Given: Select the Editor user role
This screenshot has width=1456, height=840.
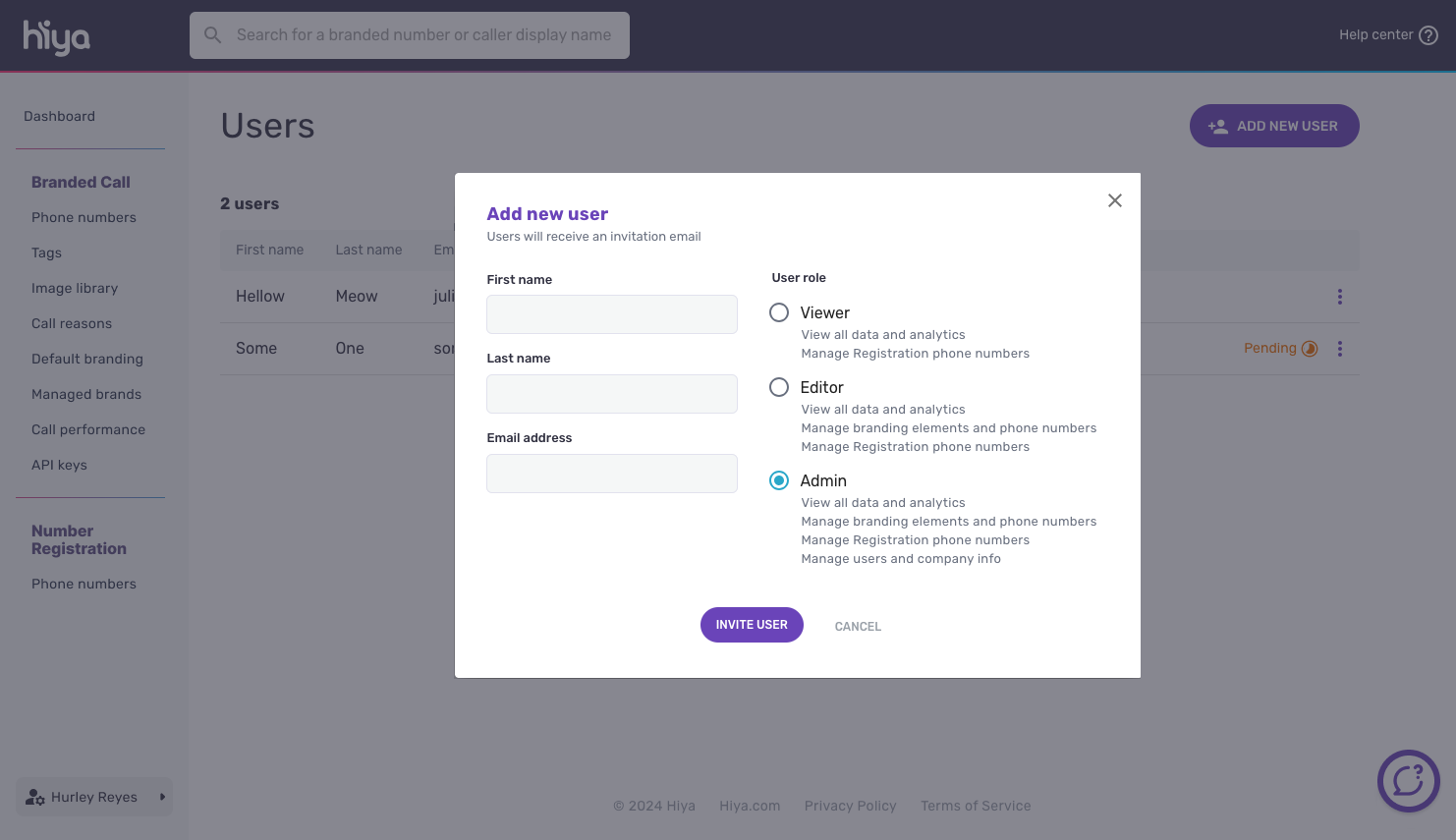Looking at the screenshot, I should (779, 387).
